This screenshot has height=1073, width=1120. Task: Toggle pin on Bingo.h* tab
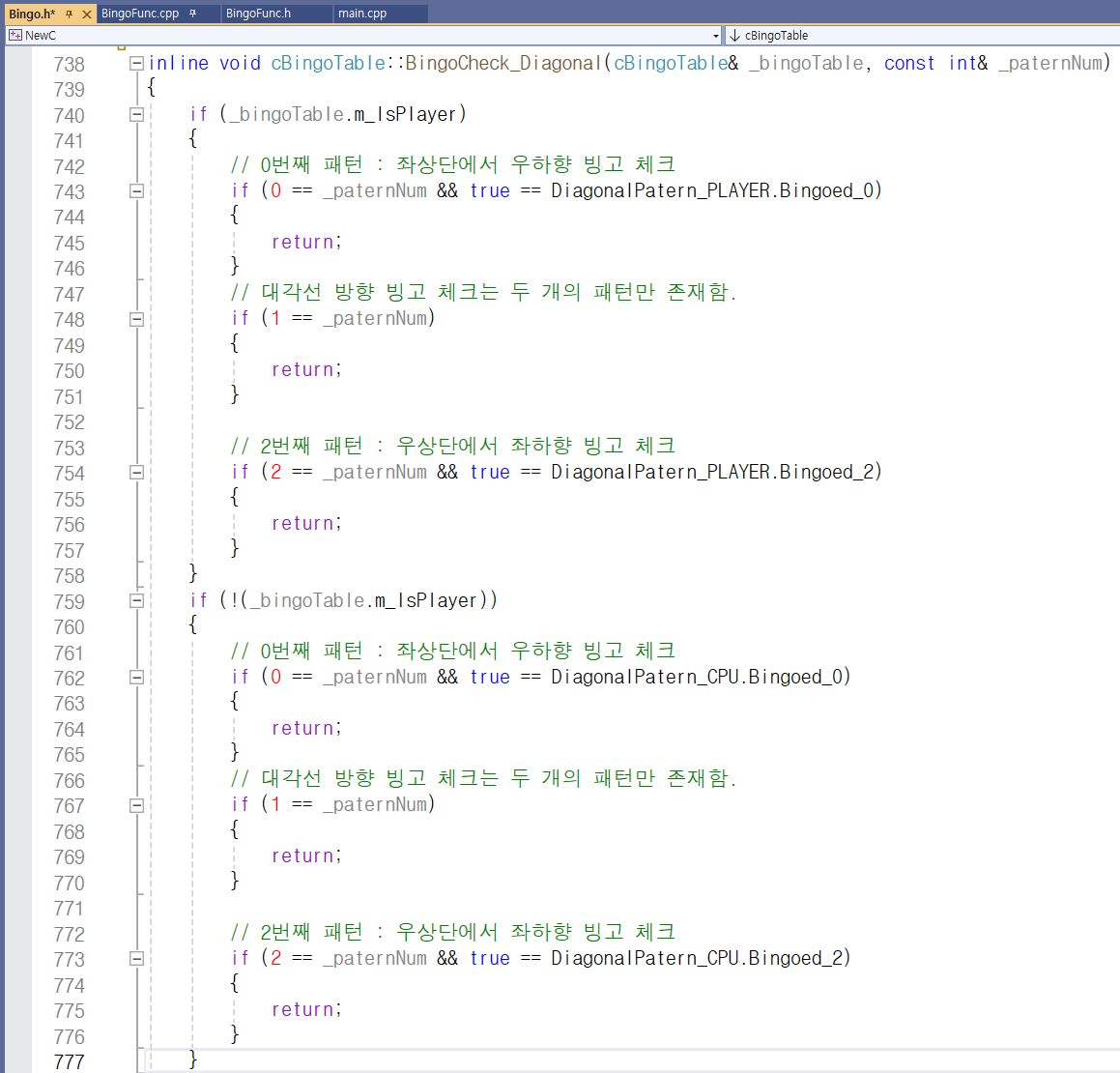(x=70, y=14)
